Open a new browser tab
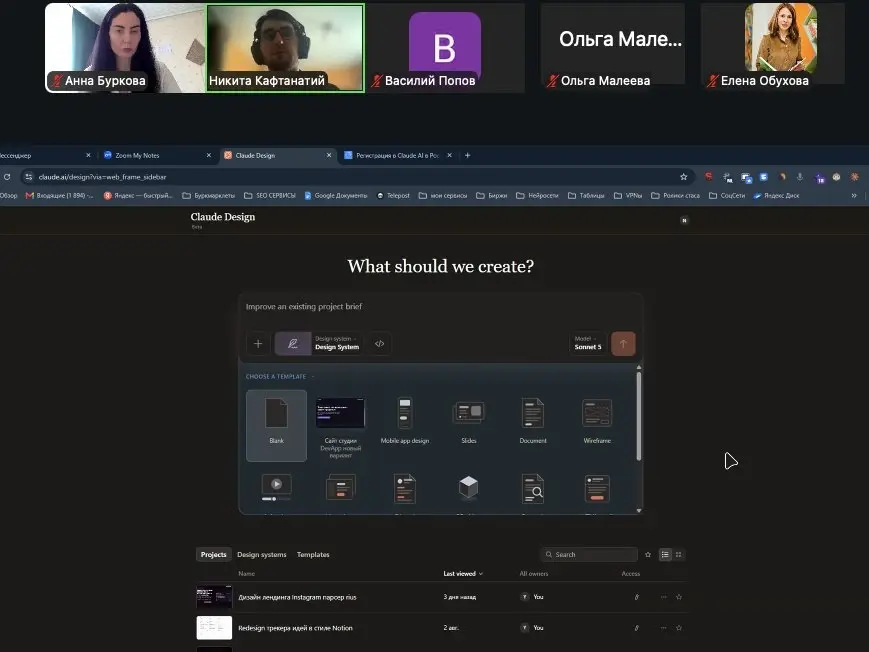869x652 pixels. pos(467,155)
